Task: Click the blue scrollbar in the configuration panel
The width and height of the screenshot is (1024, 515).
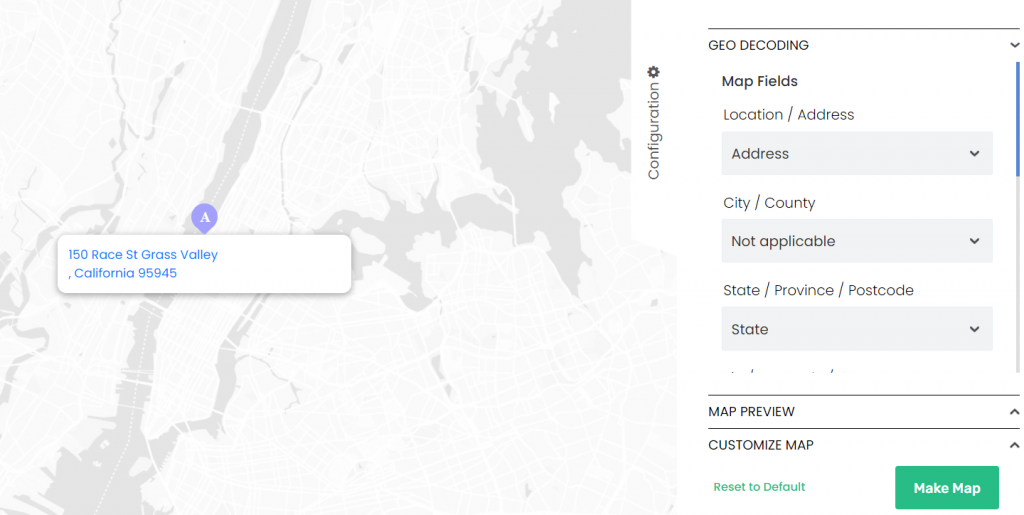Action: (x=1017, y=105)
